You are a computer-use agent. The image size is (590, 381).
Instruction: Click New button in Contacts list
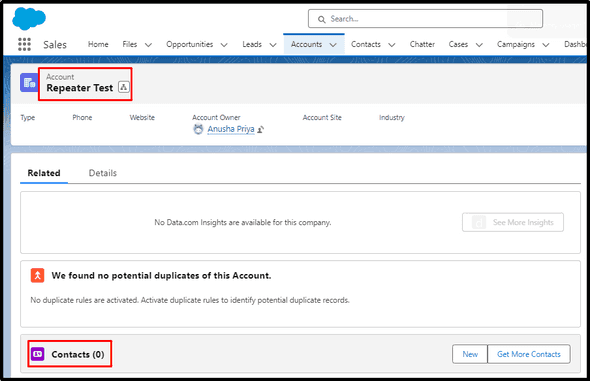[x=470, y=354]
